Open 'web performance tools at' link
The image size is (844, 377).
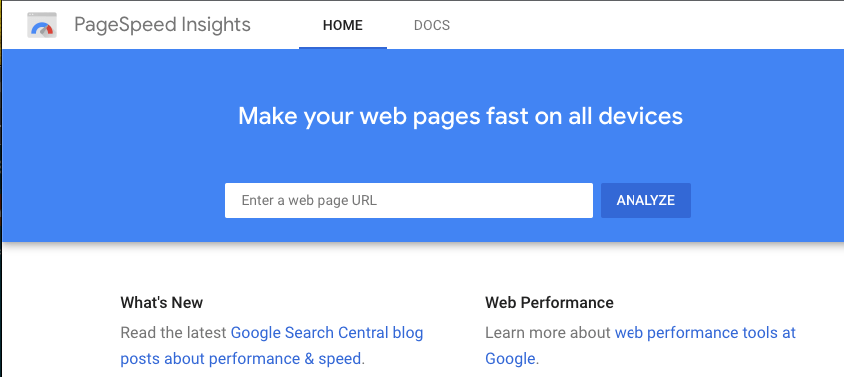pyautogui.click(x=705, y=333)
